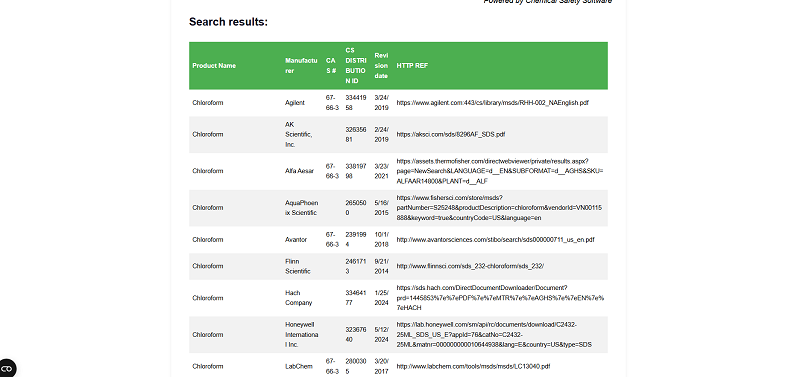The width and height of the screenshot is (800, 377).
Task: Click revision date 3/24/2019 in Agilent row
Action: point(381,103)
